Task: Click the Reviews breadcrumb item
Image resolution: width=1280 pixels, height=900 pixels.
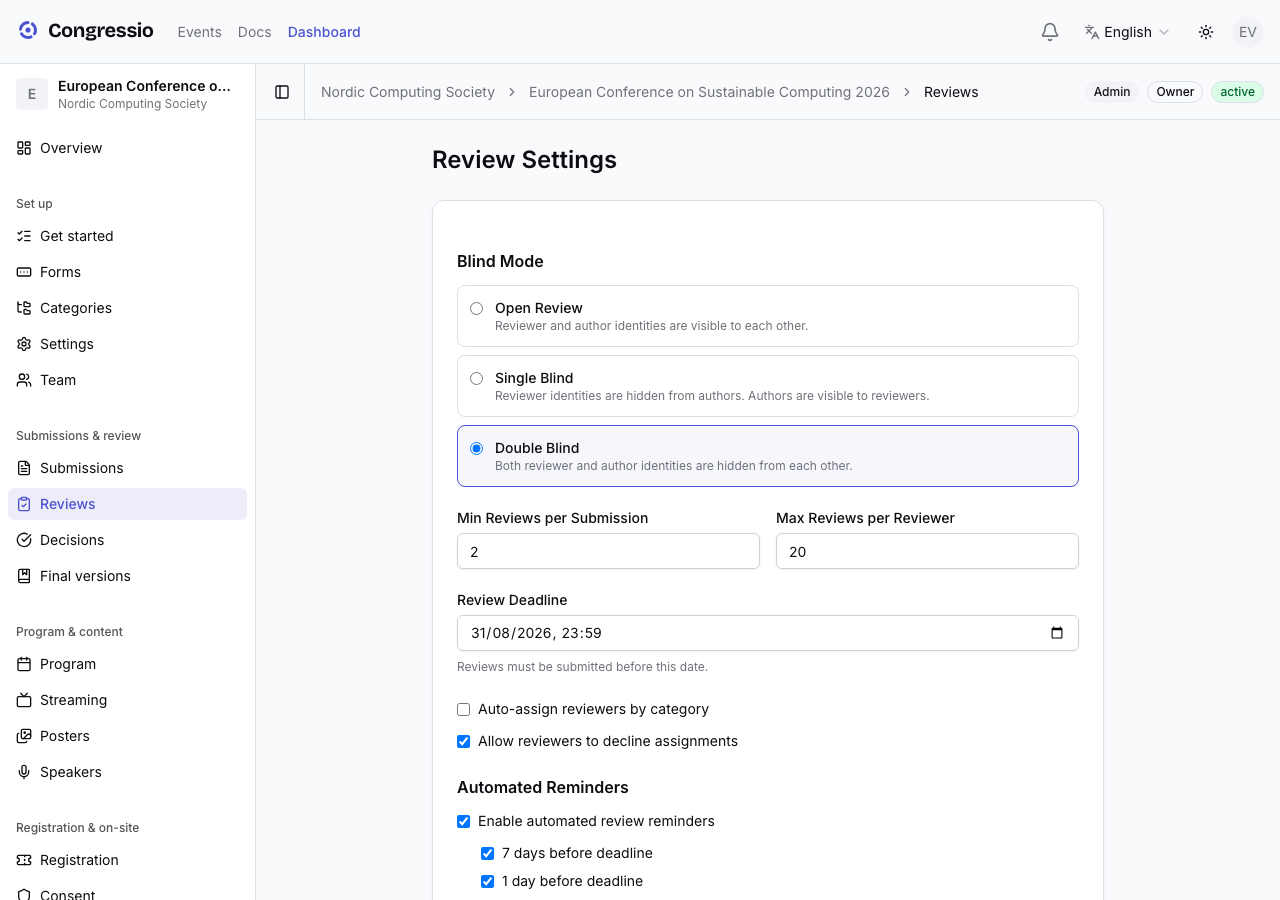Action: pyautogui.click(x=951, y=92)
